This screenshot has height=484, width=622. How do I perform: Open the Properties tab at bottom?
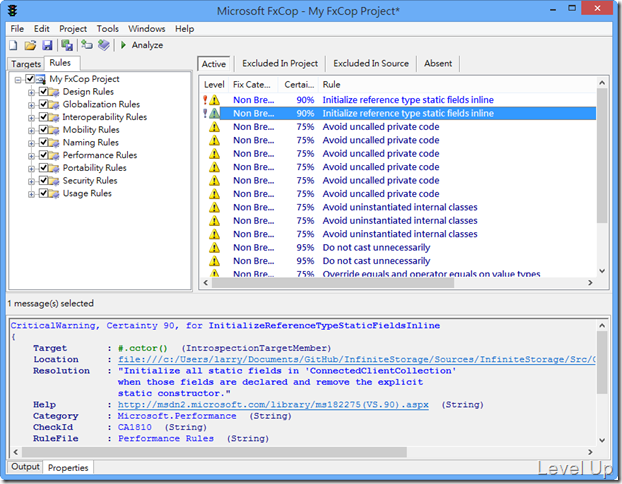point(68,468)
